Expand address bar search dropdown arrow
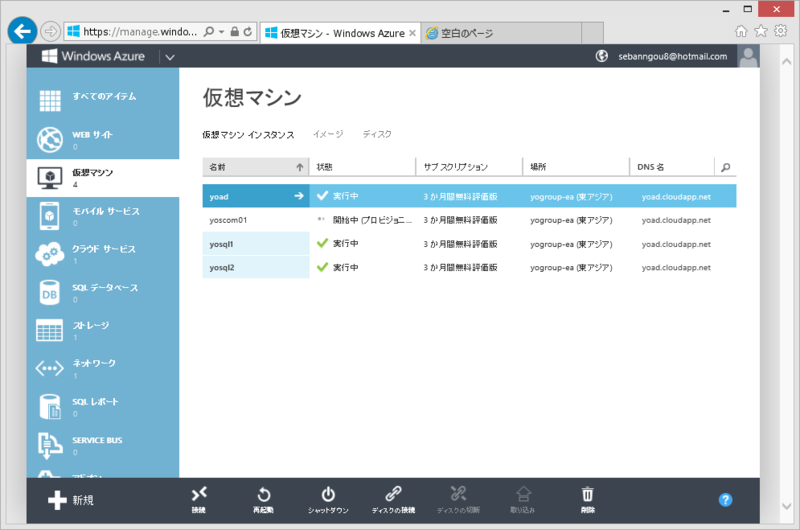The height and width of the screenshot is (530, 800). 221,32
